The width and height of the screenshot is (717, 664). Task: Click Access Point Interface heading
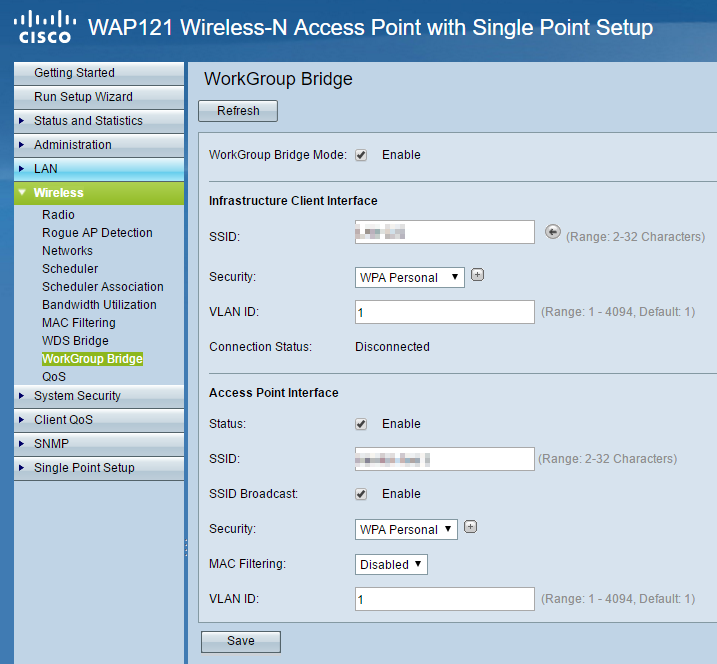274,393
